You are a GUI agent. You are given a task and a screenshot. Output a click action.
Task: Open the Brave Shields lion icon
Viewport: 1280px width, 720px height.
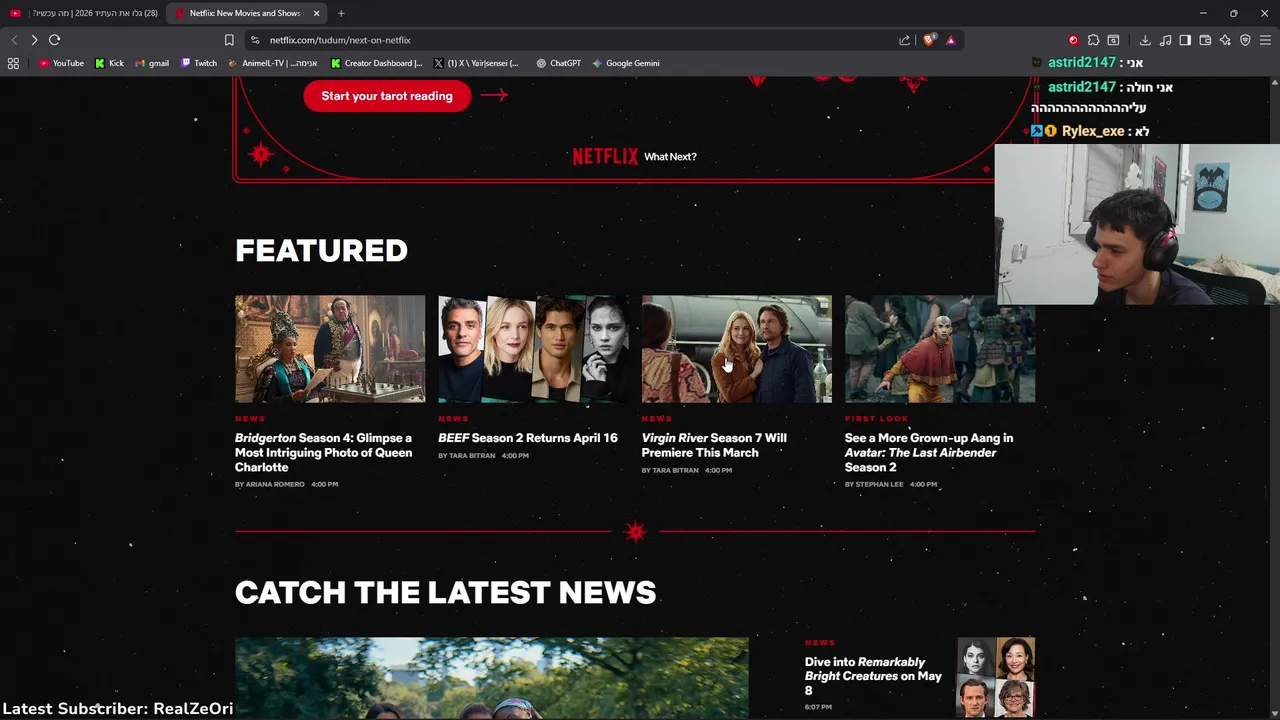point(929,40)
